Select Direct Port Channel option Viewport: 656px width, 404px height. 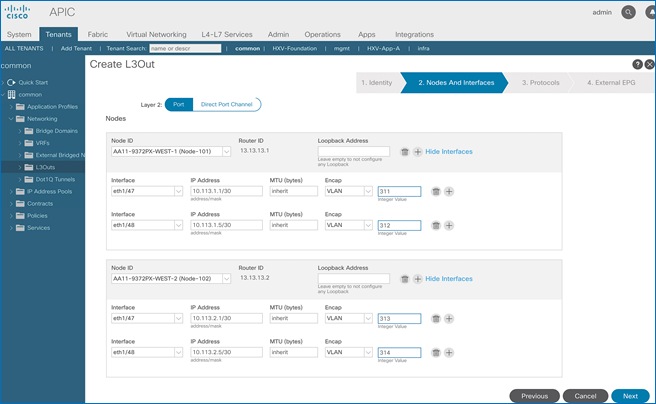(226, 104)
